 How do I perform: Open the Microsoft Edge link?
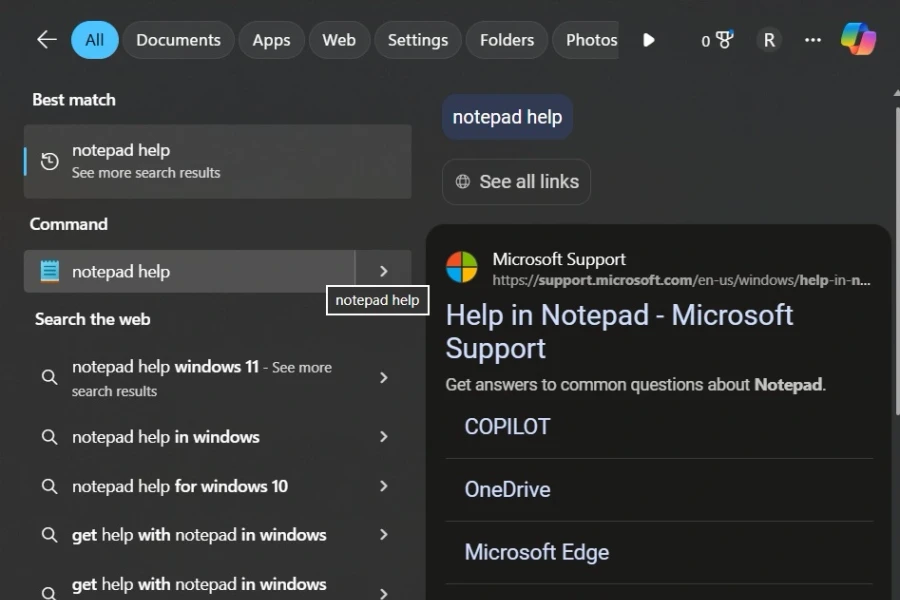click(537, 552)
